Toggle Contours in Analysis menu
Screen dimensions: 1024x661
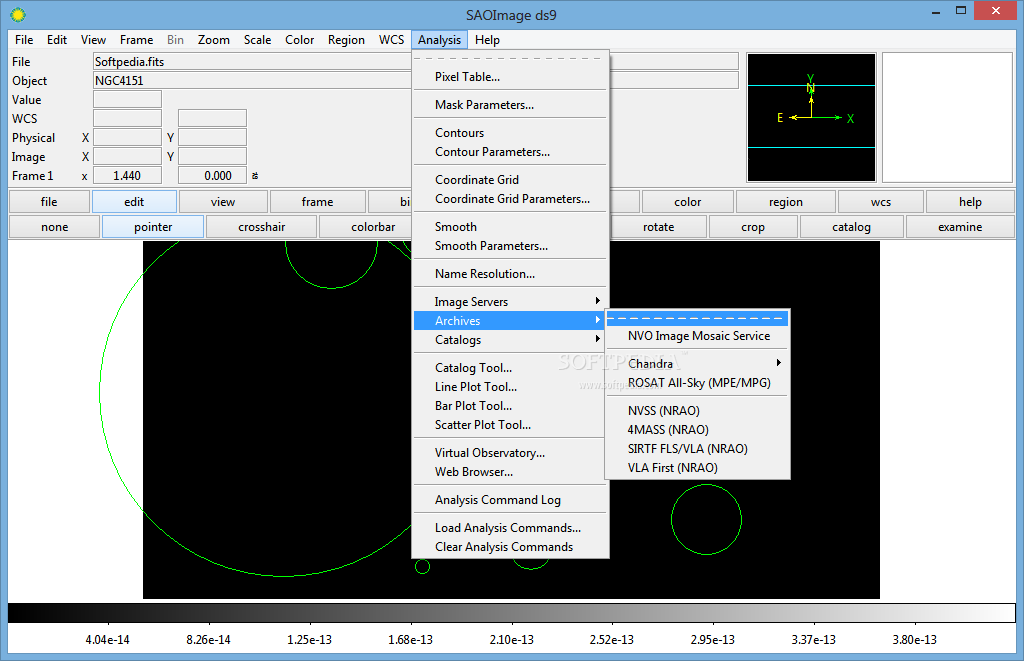click(x=511, y=133)
